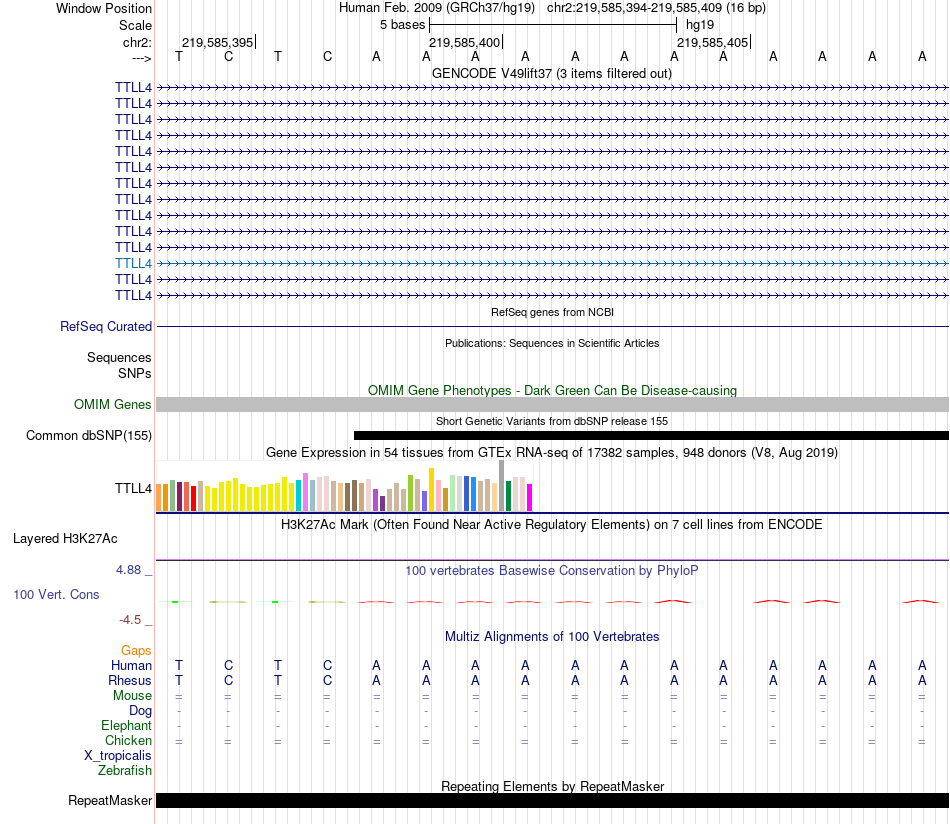Click the gray OMIM Genes item bar
This screenshot has height=824, width=950.
pos(552,405)
